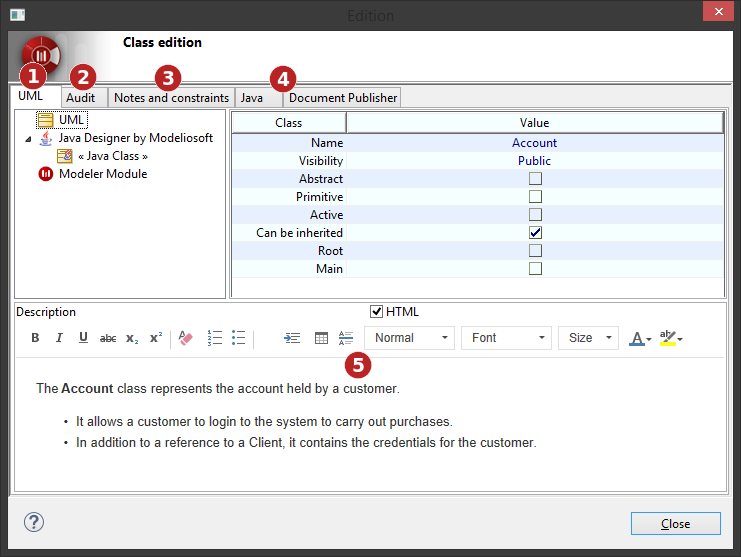Click the superscript formatting icon
The width and height of the screenshot is (741, 557).
click(x=155, y=338)
